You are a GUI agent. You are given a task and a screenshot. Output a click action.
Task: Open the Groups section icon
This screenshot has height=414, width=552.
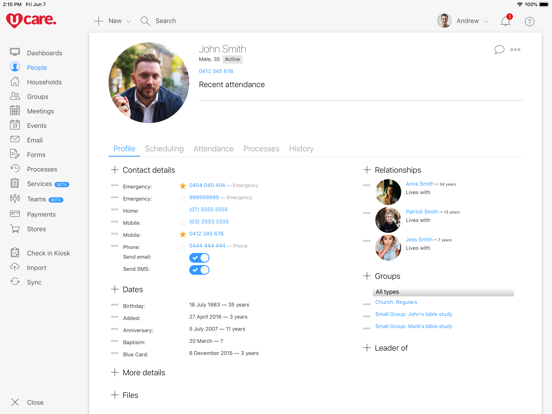point(15,96)
